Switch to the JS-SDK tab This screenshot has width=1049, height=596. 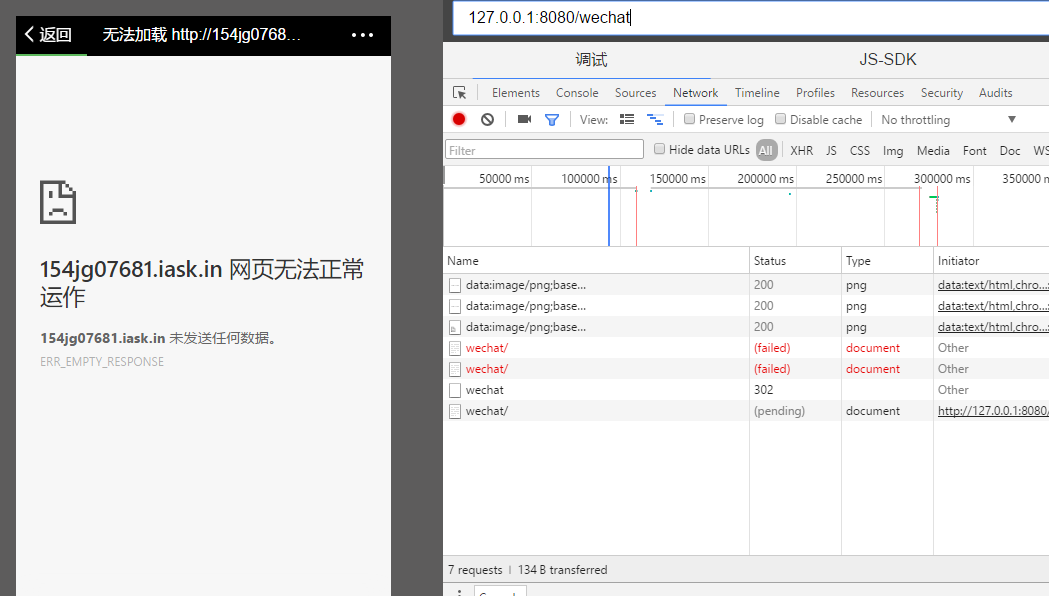[x=888, y=60]
